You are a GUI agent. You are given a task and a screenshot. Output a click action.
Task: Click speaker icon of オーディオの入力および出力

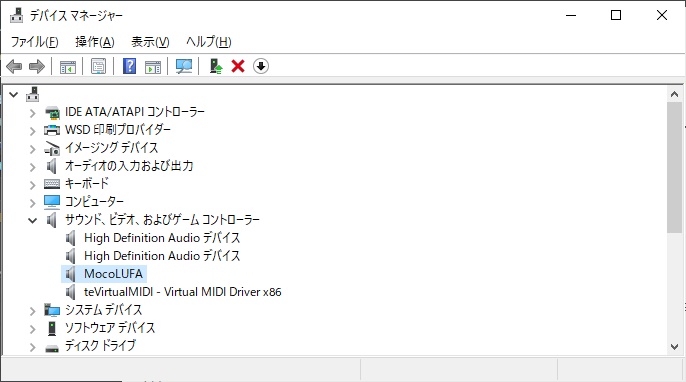click(52, 166)
